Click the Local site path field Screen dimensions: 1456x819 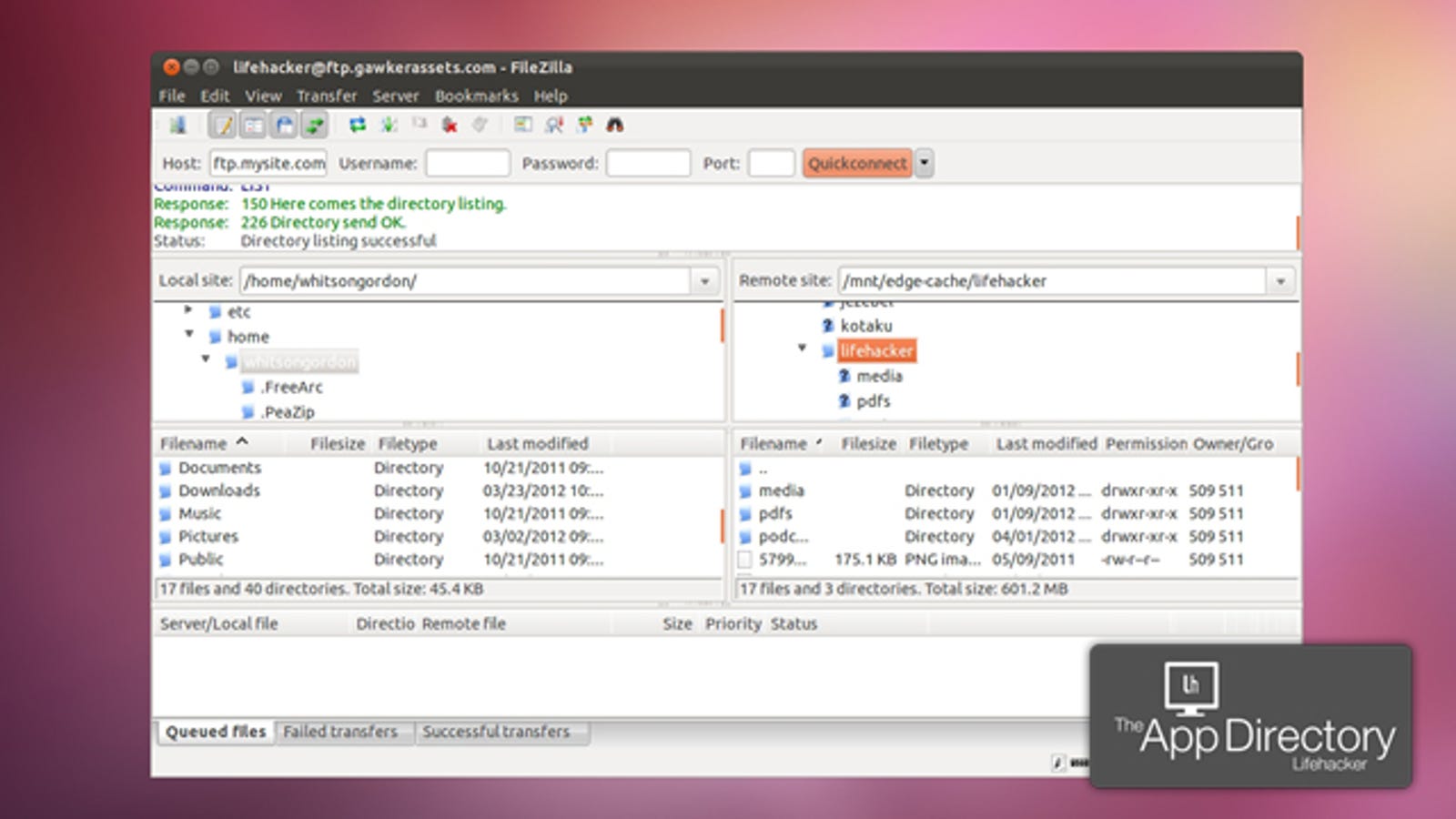click(x=465, y=281)
